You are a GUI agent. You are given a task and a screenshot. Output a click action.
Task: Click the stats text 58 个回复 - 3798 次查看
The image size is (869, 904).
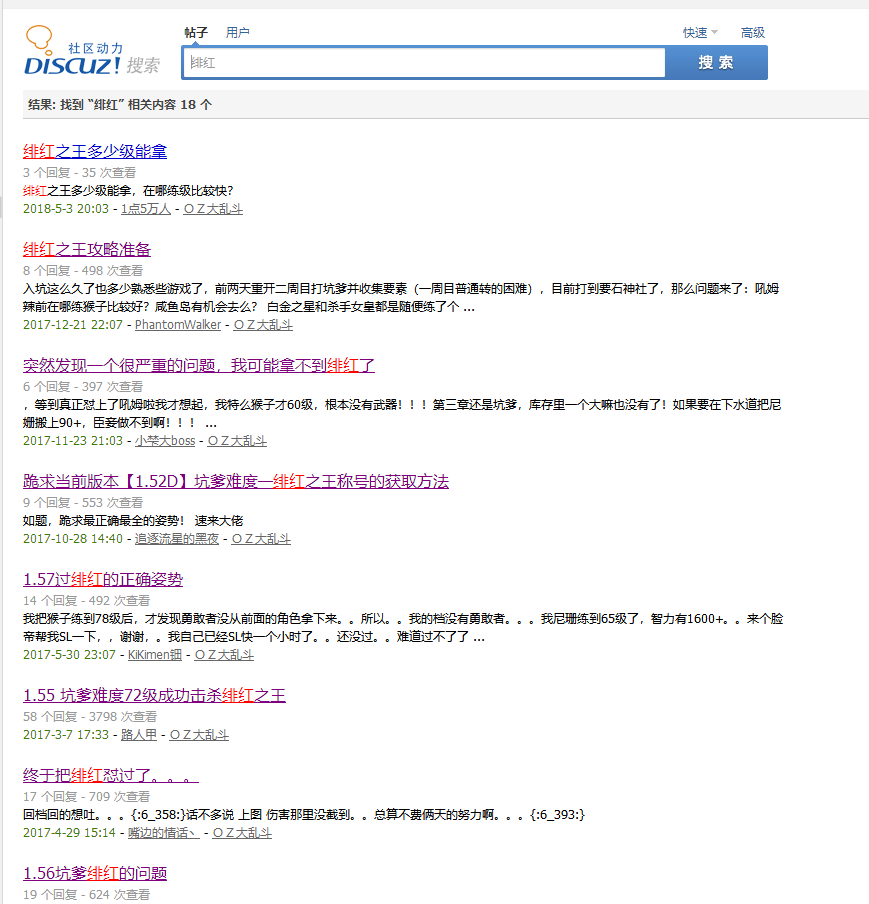tap(90, 717)
